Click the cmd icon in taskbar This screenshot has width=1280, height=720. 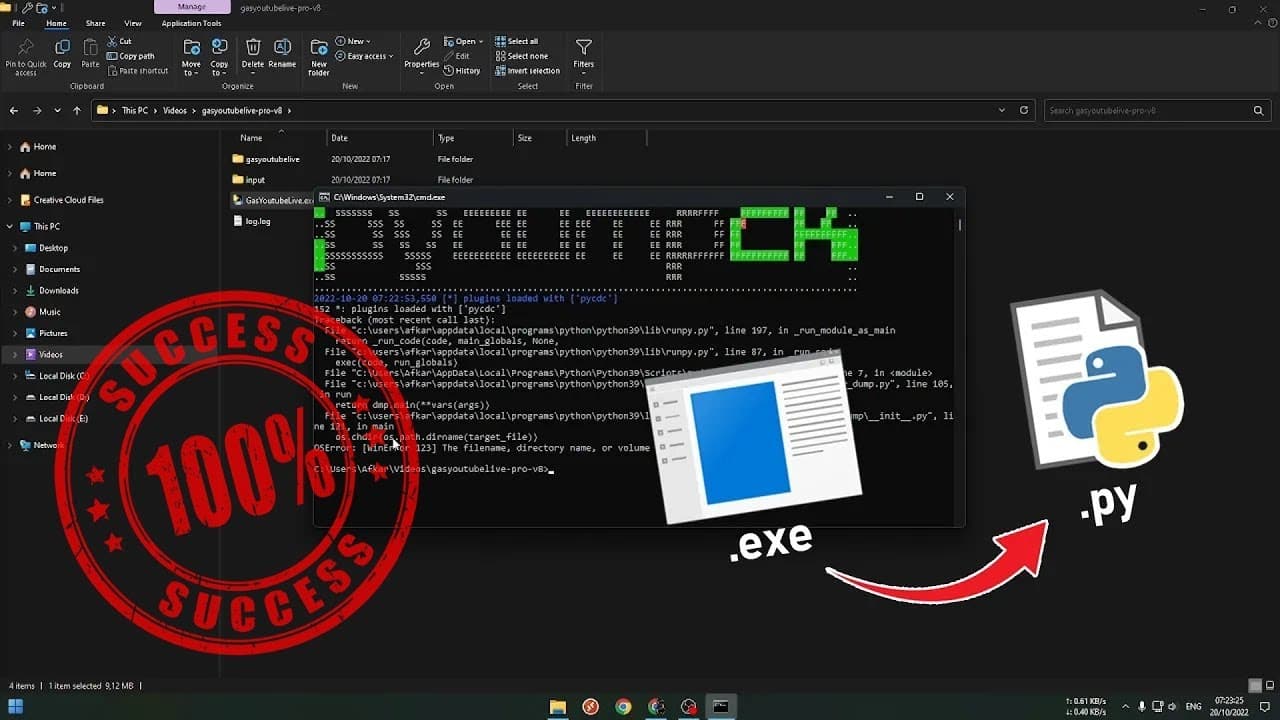coord(720,707)
